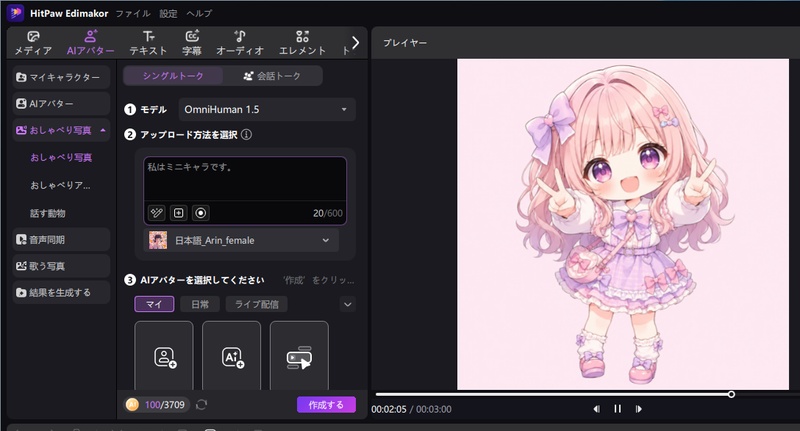This screenshot has width=800, height=431.
Task: Click the playback progress slider handle
Action: (x=731, y=394)
